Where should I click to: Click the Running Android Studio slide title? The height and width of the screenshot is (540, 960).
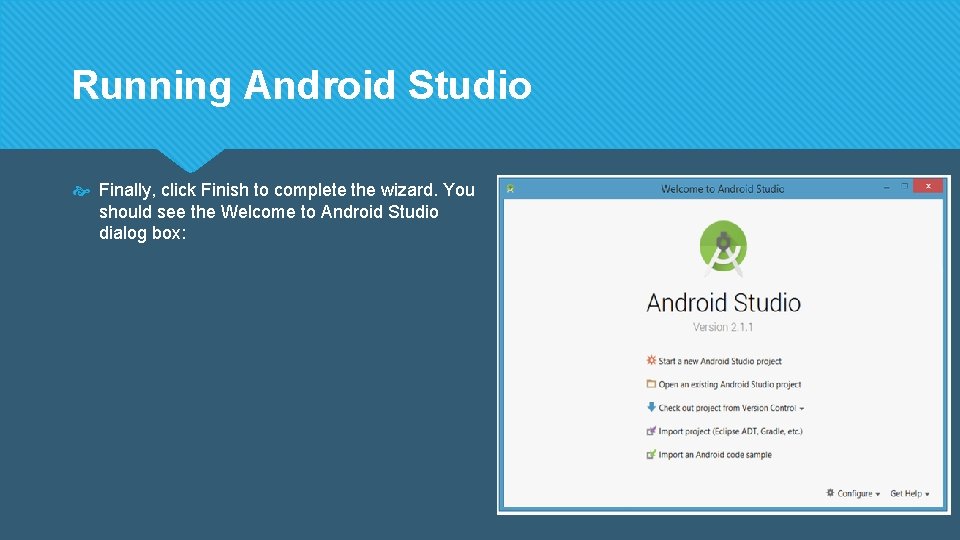302,85
